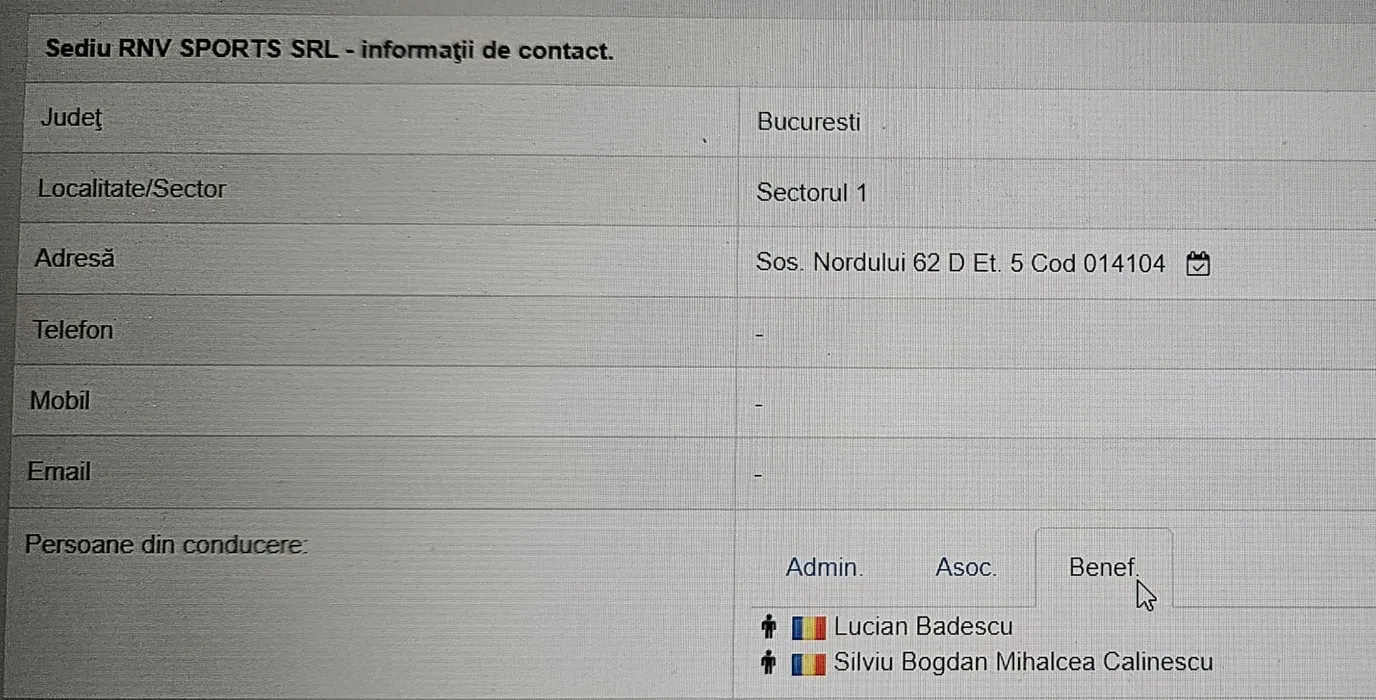Screen dimensions: 1376x700
Task: Click the person icon next to Lucian Badescu
Action: (768, 627)
